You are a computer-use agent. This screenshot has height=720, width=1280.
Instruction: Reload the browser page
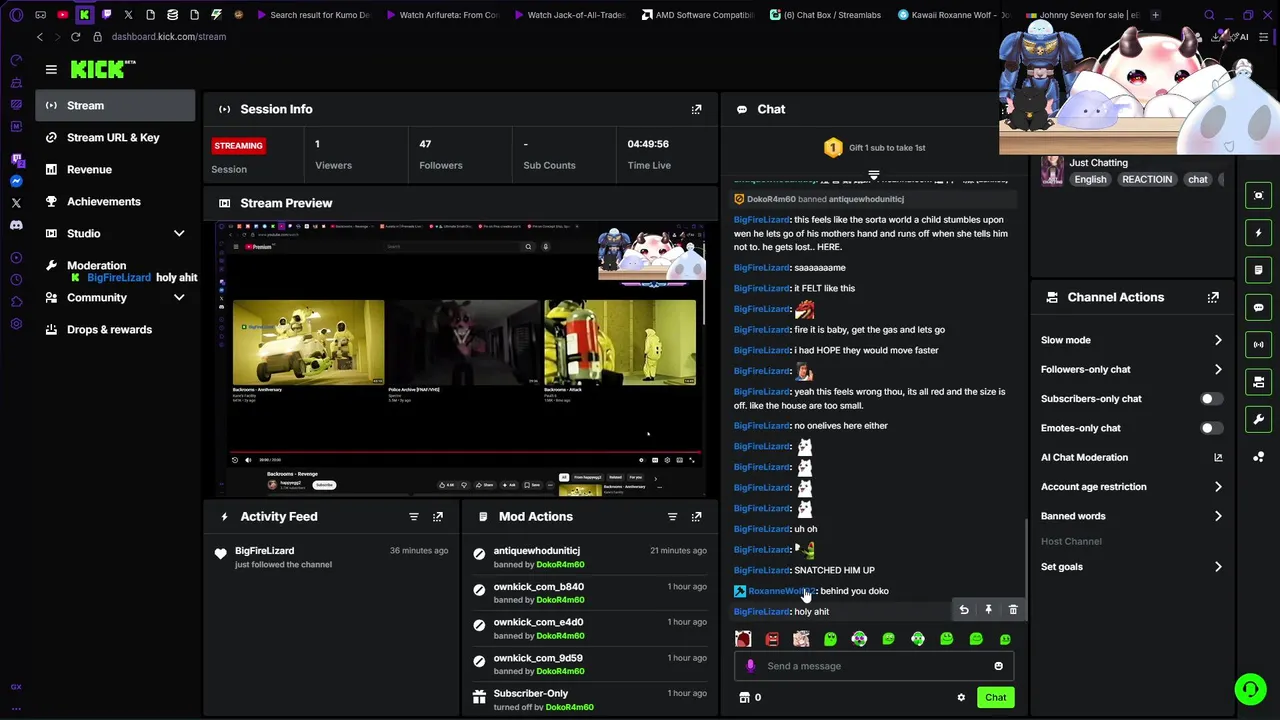(75, 37)
